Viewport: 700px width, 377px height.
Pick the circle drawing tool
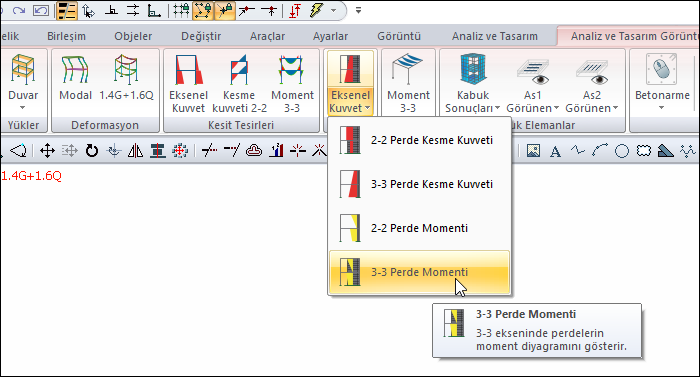coord(622,151)
